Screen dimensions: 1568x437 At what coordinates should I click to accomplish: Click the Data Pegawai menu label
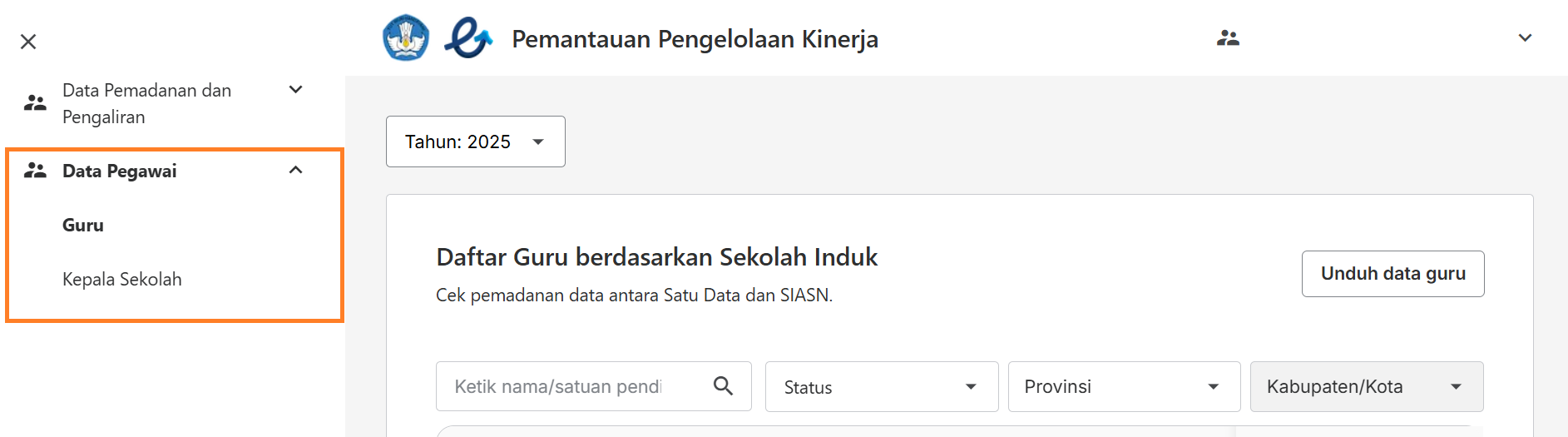pos(120,171)
